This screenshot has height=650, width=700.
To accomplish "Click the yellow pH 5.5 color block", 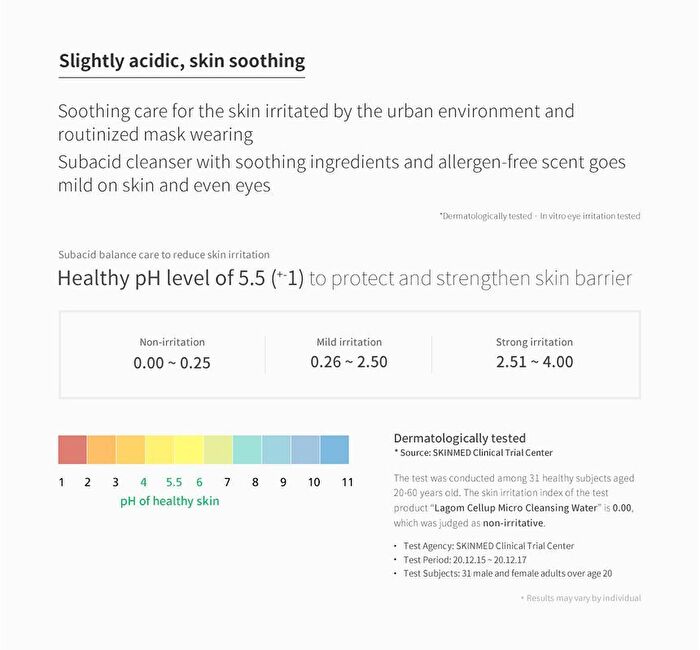I will [189, 450].
